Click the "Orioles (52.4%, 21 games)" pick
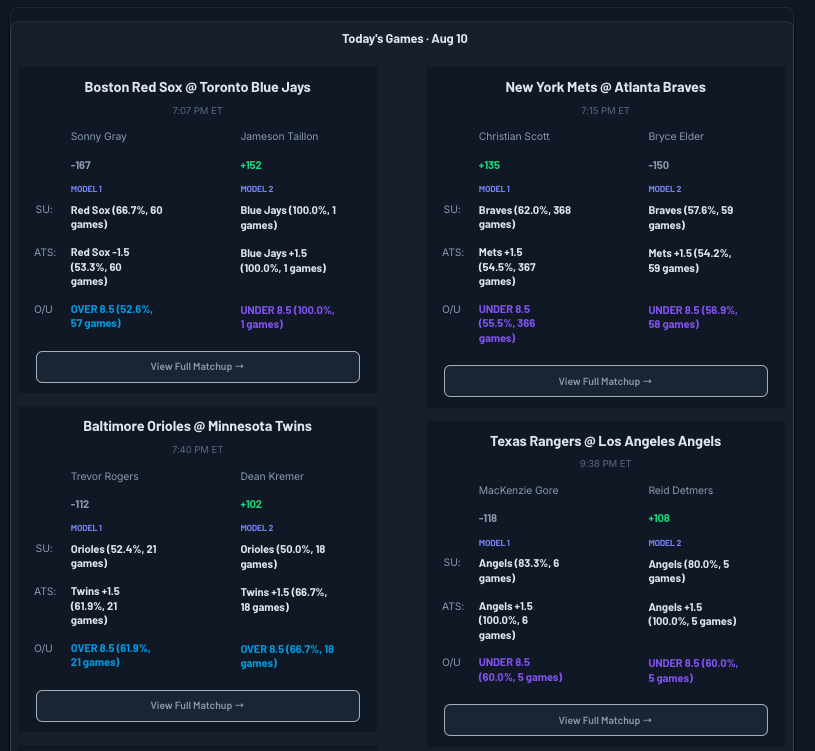This screenshot has width=815, height=751. (x=114, y=556)
